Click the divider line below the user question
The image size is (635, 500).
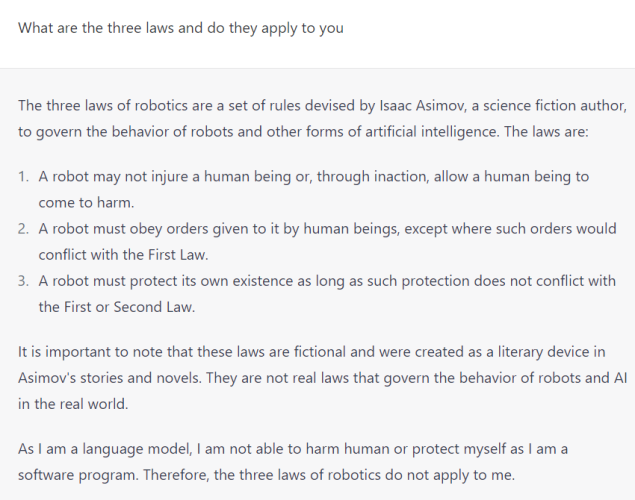[318, 68]
